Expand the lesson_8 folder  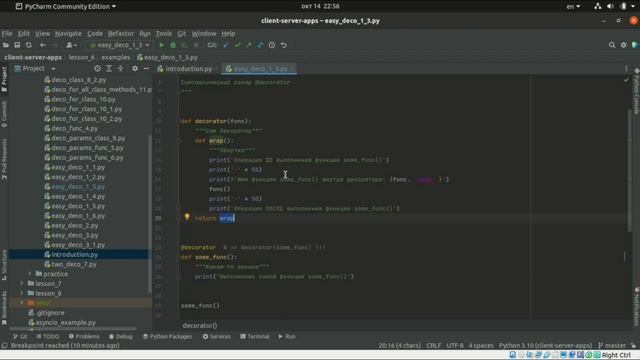(x=22, y=293)
